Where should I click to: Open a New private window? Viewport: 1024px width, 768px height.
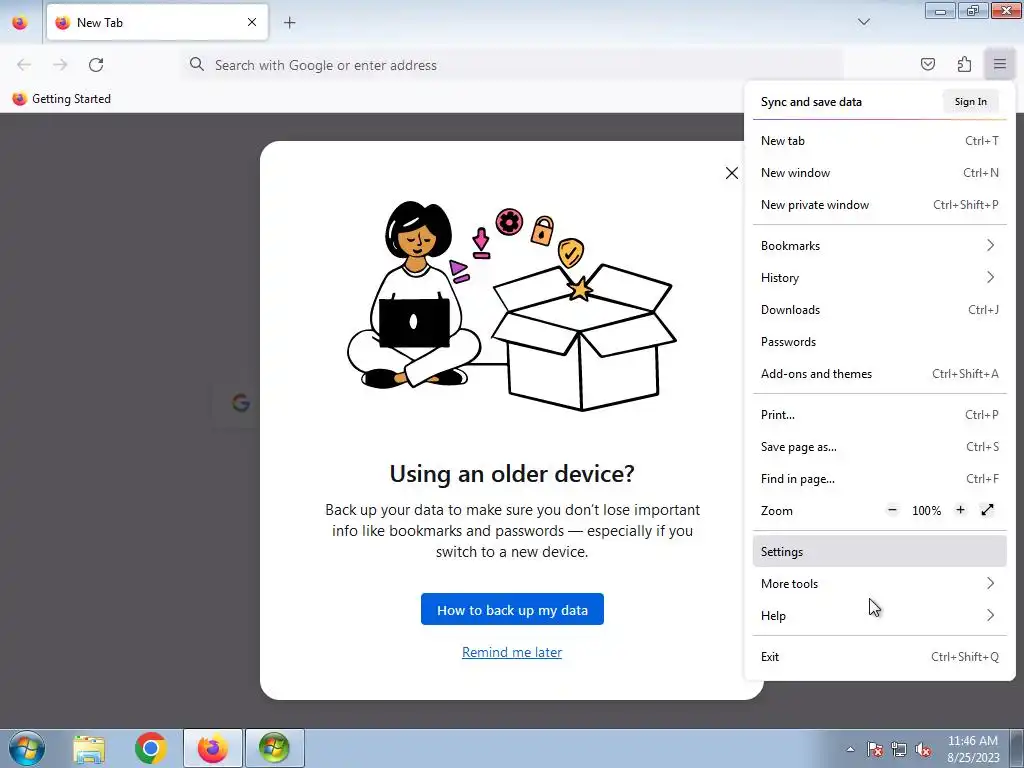pos(879,205)
